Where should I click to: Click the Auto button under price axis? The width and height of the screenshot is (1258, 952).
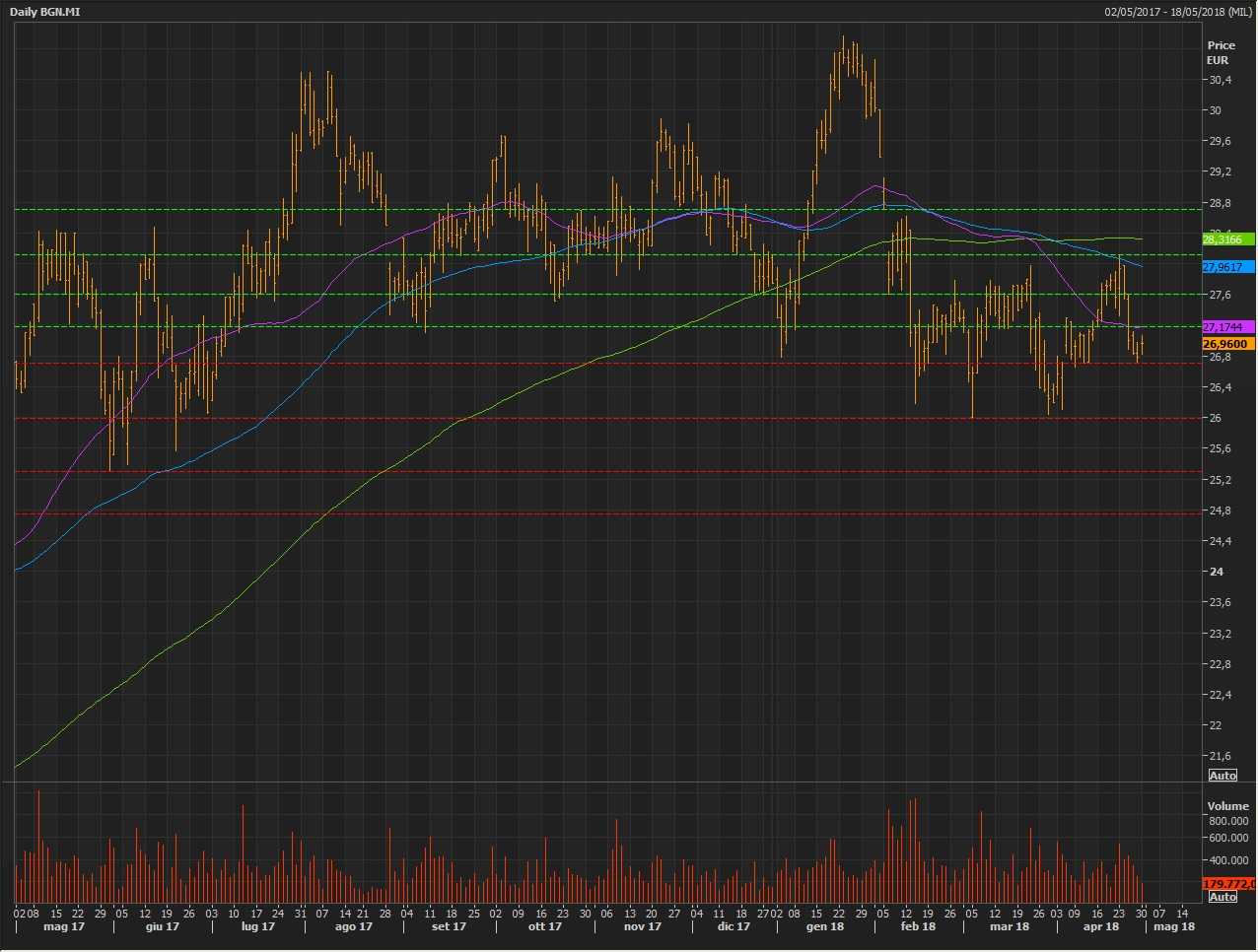coord(1223,776)
